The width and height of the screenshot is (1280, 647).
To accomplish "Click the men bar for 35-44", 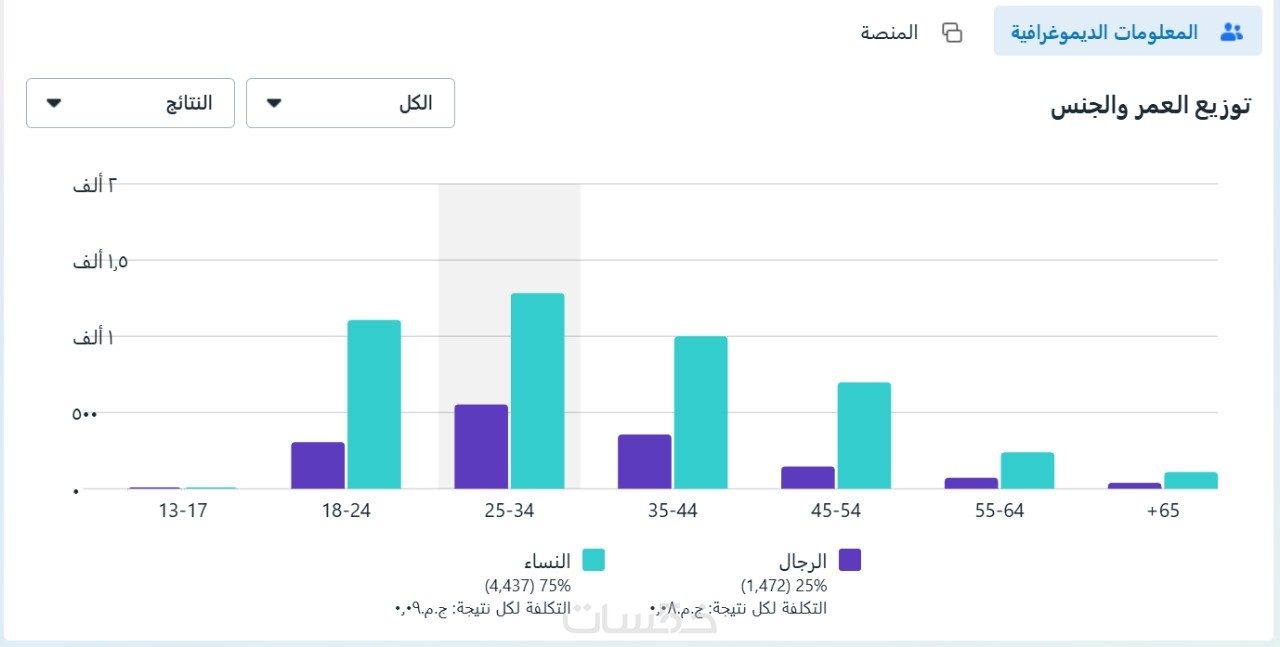I will click(644, 461).
